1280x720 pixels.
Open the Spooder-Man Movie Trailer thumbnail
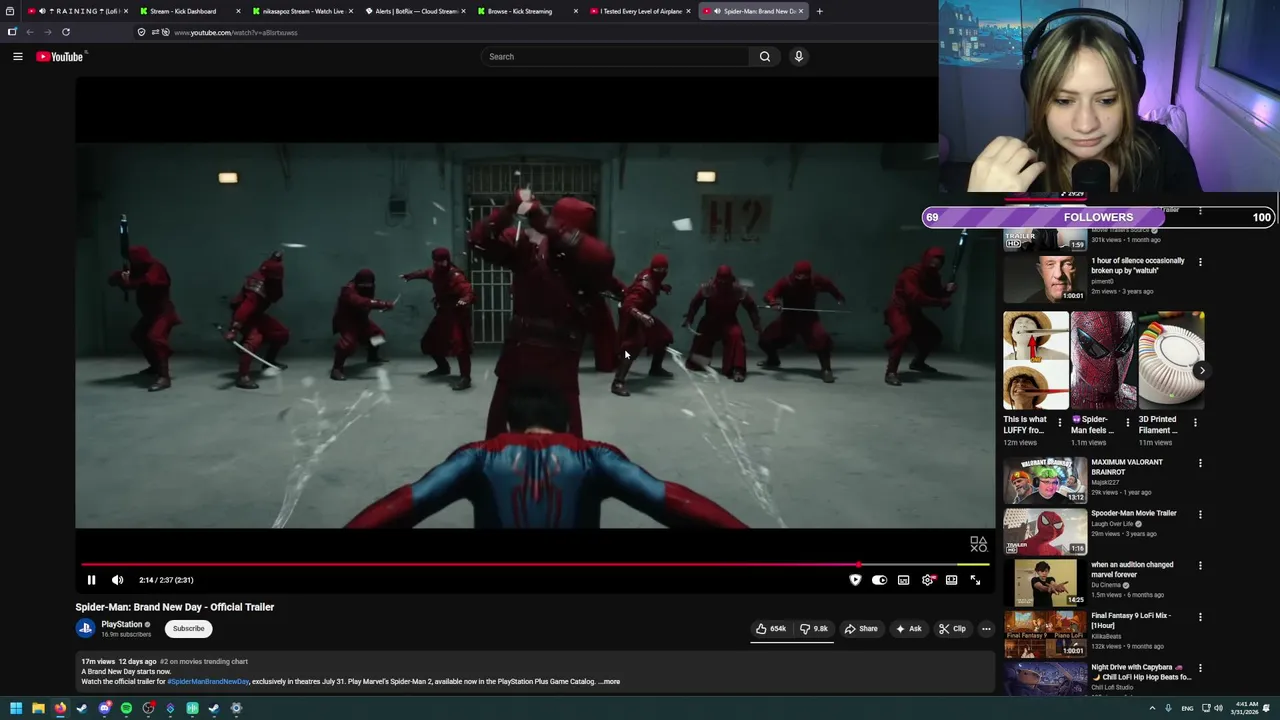(1045, 531)
